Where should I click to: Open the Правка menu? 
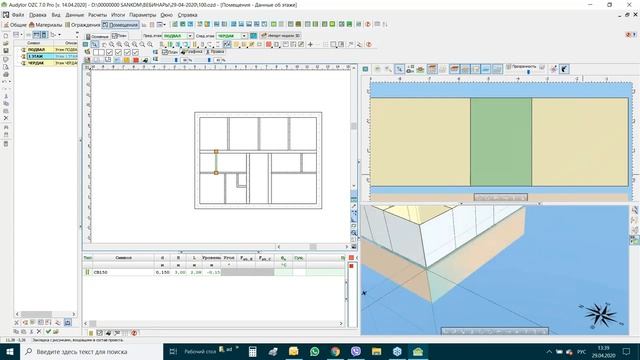[x=38, y=15]
